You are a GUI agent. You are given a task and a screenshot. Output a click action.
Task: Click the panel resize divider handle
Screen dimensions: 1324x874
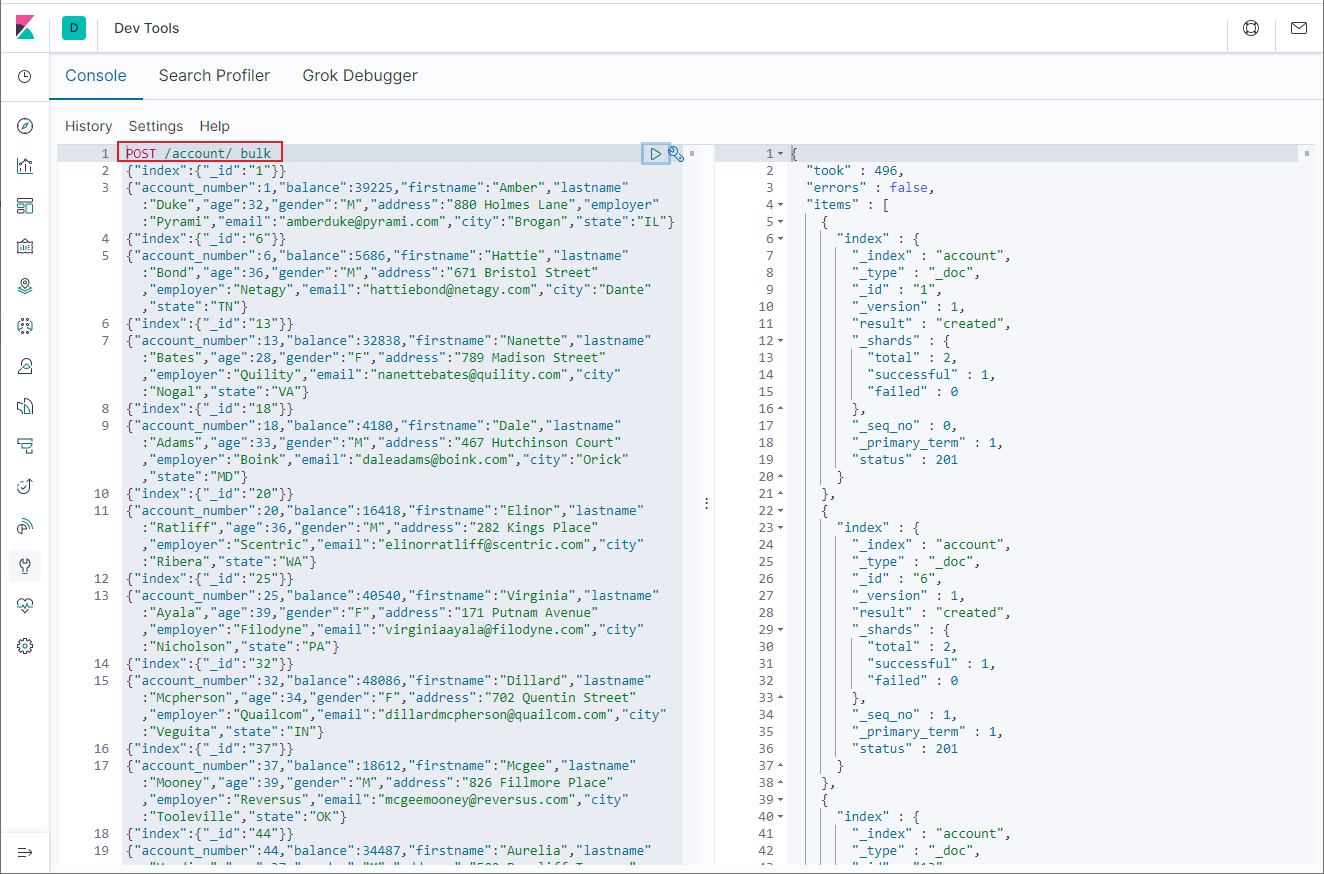(x=707, y=504)
